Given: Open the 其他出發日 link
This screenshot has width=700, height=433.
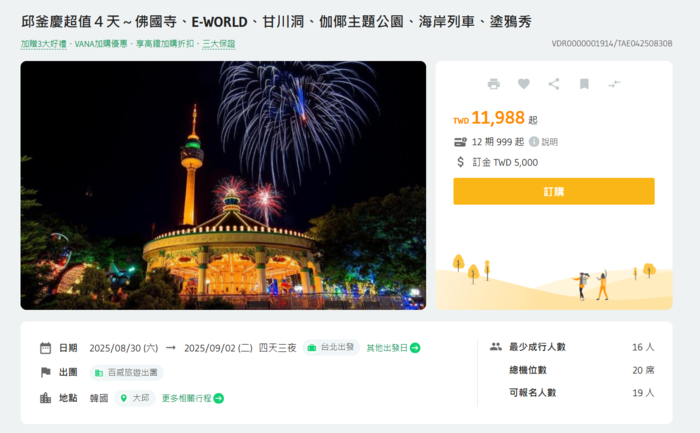Looking at the screenshot, I should 387,348.
